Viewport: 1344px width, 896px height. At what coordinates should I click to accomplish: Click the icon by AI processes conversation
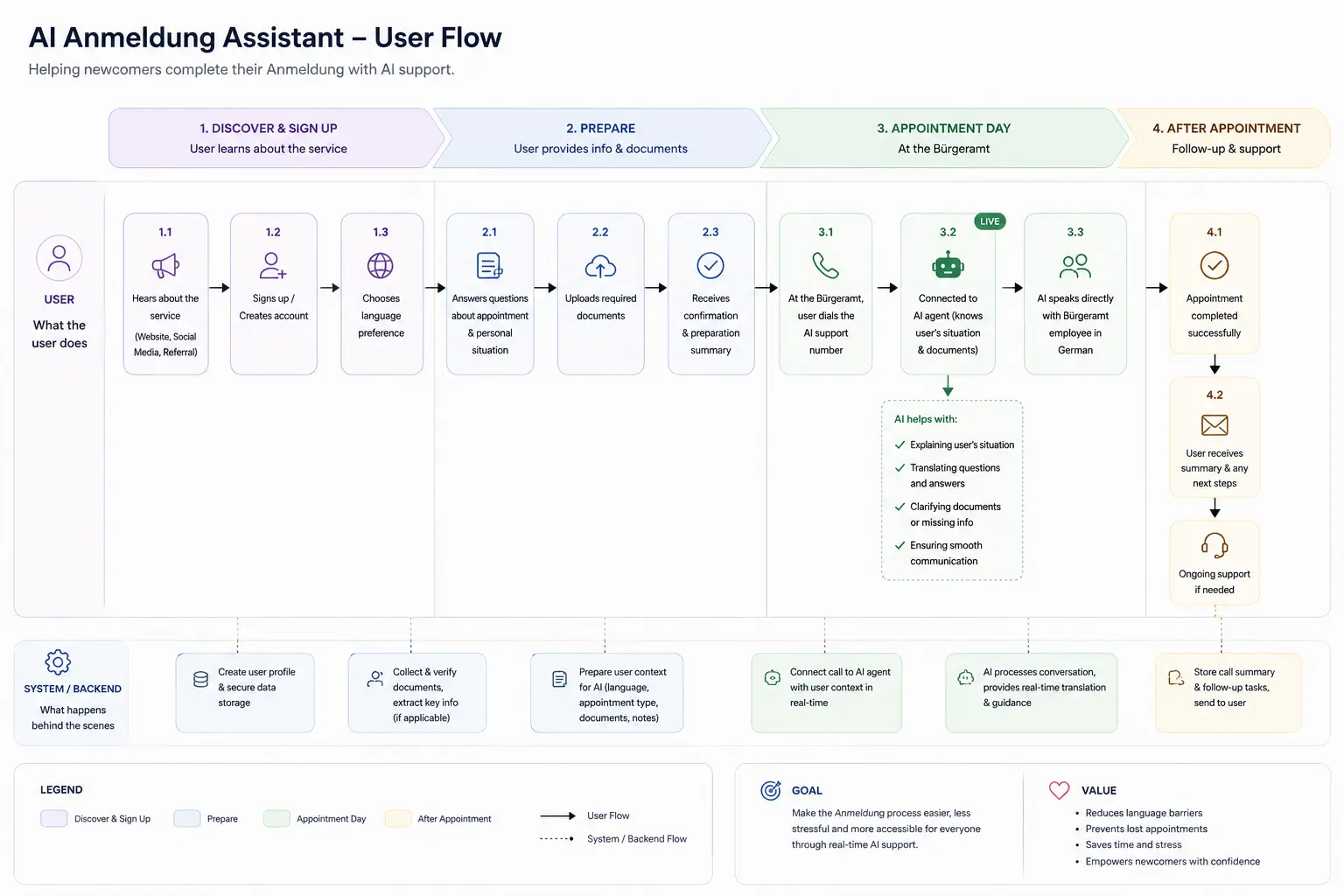pyautogui.click(x=966, y=678)
